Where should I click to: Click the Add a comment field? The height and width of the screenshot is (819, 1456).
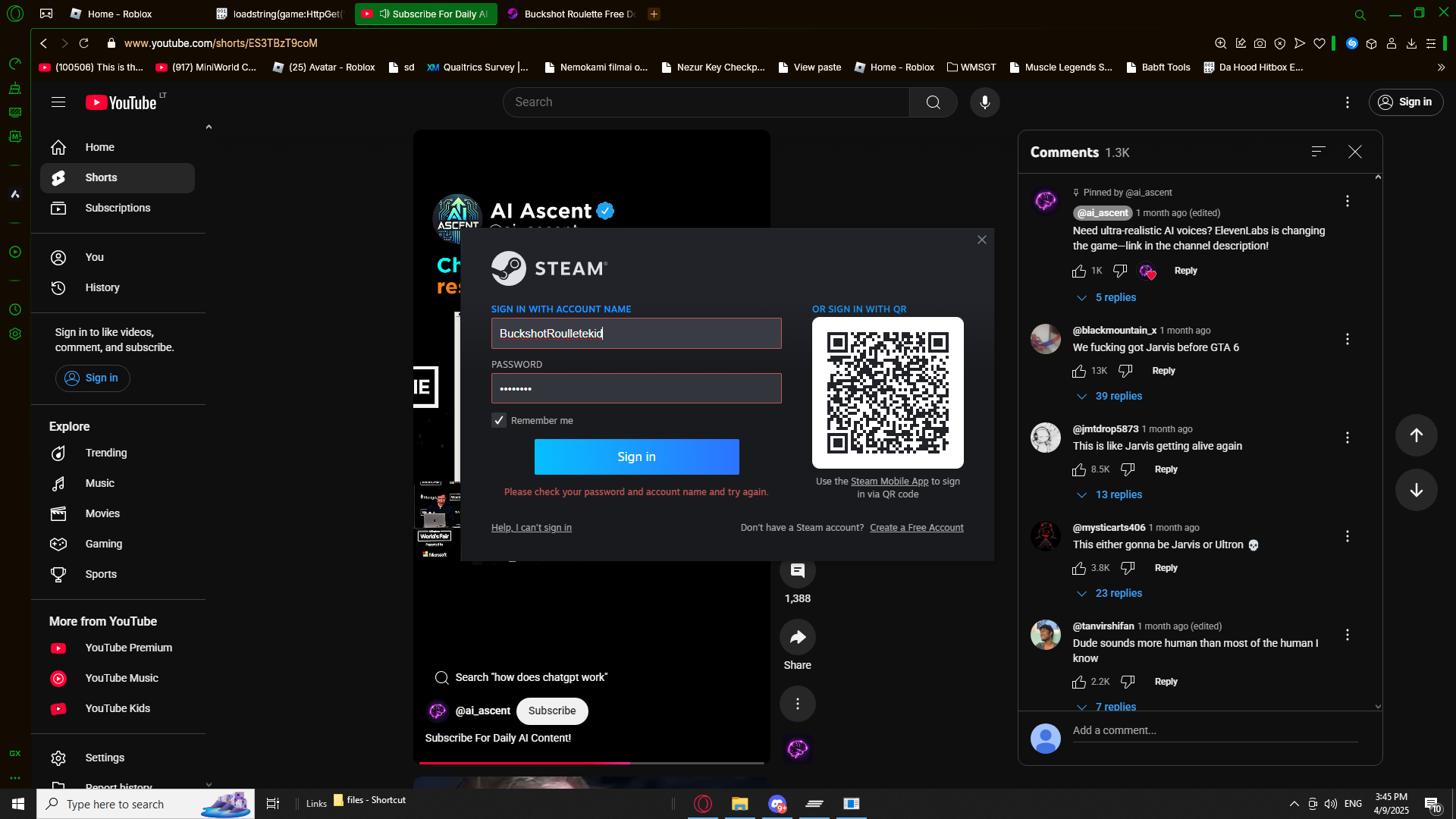coord(1215,731)
